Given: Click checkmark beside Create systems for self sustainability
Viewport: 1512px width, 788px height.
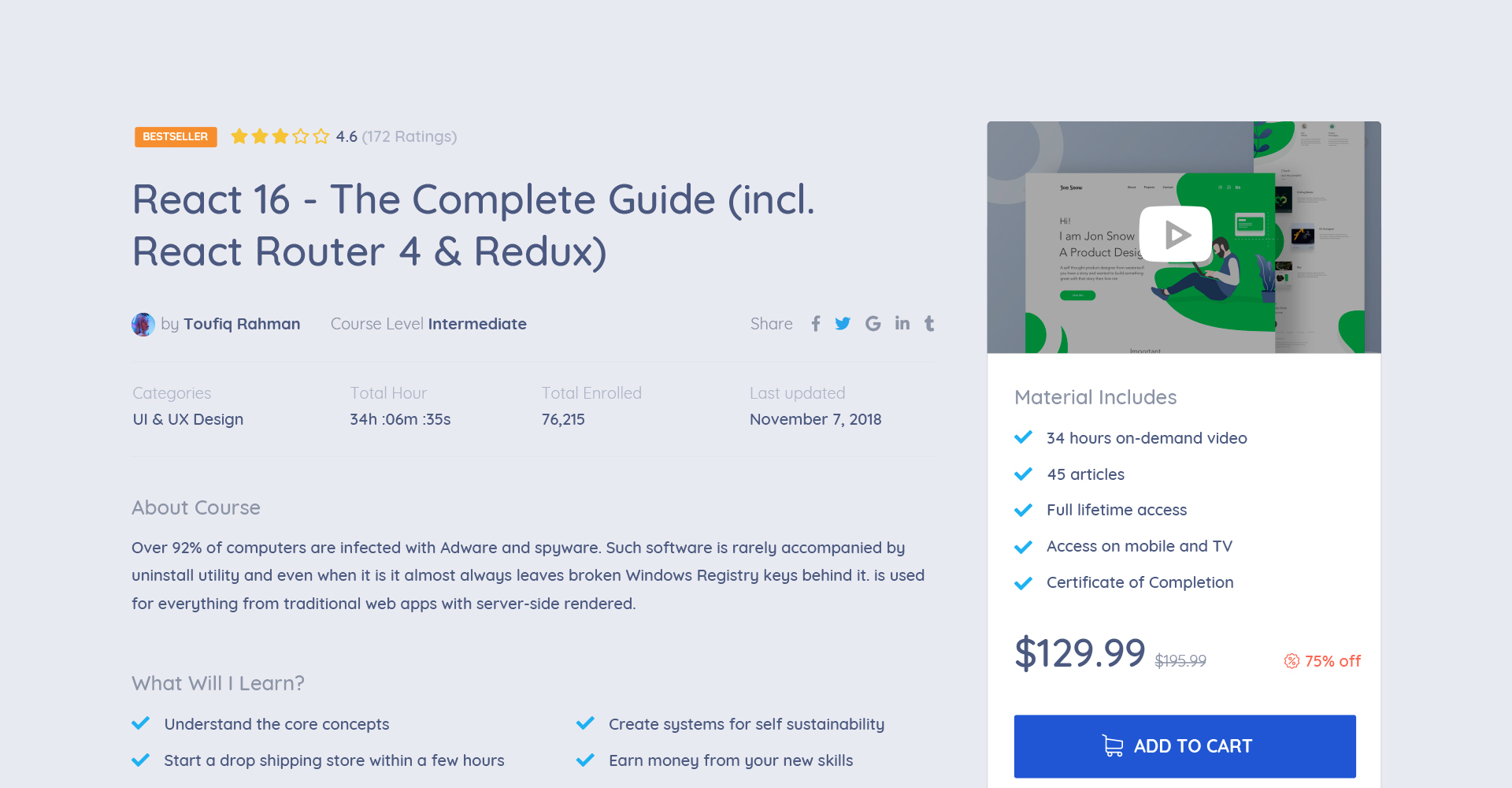Looking at the screenshot, I should tap(585, 723).
